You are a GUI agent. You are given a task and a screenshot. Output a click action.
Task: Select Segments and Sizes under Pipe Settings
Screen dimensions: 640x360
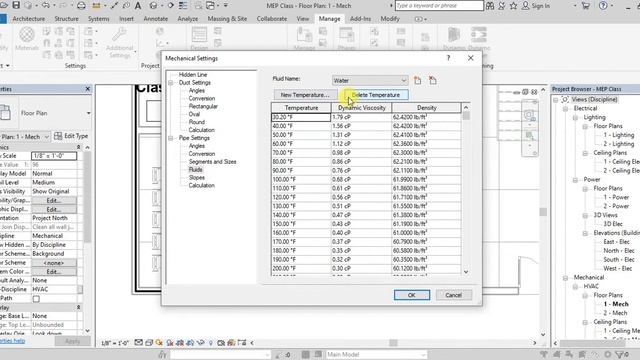(212, 162)
